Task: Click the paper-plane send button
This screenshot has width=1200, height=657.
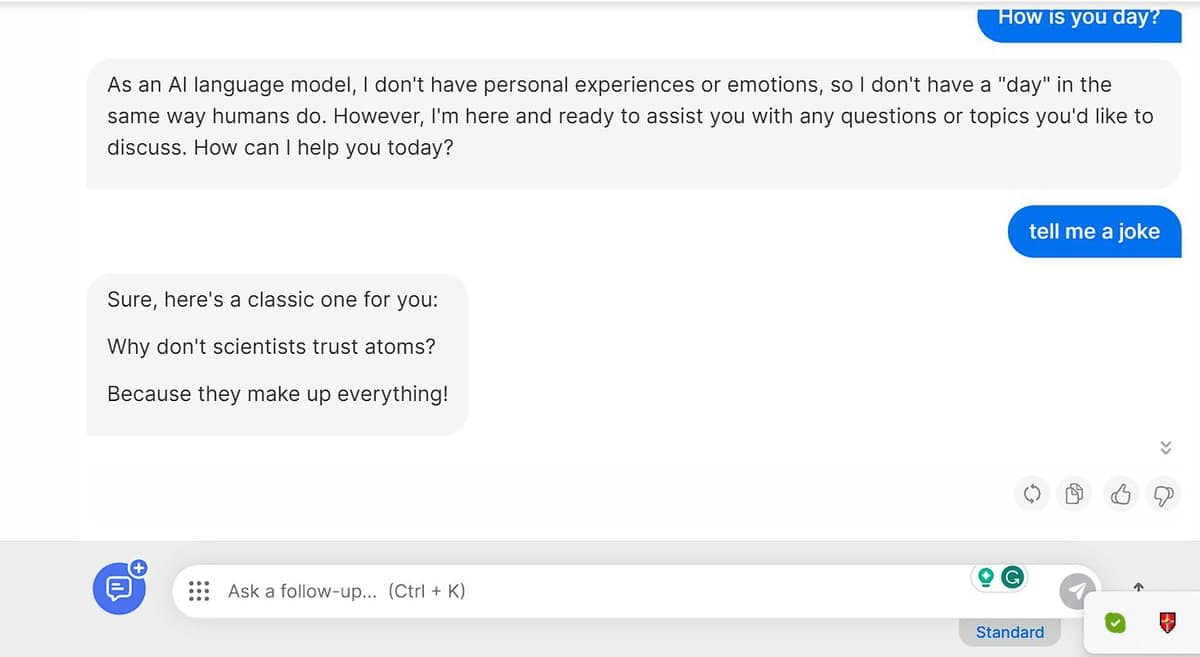Action: click(x=1076, y=591)
